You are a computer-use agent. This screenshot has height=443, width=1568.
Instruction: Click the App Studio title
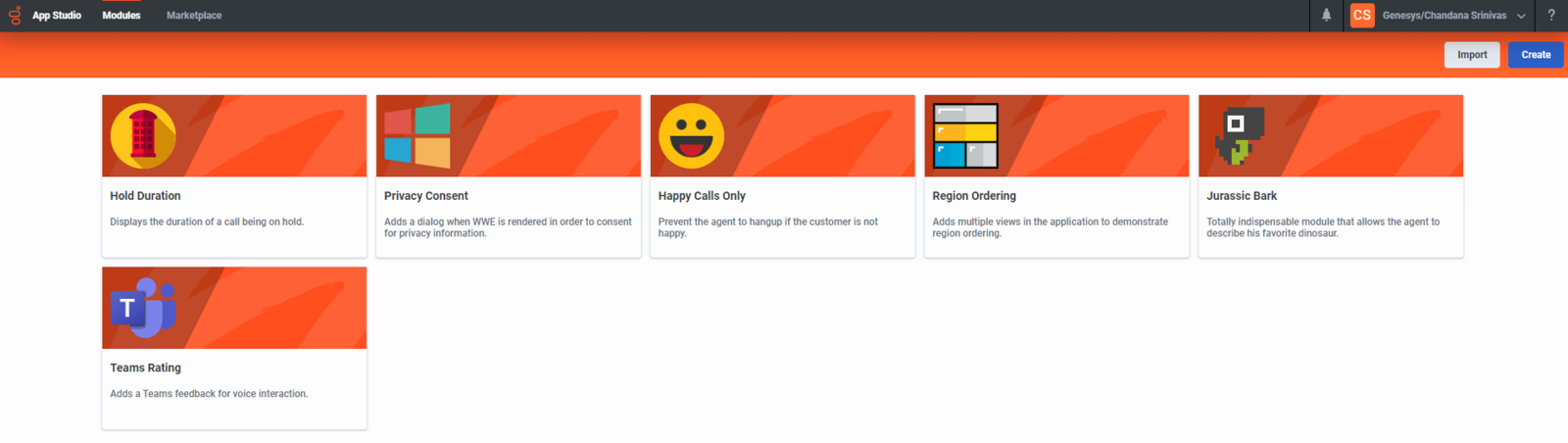click(x=57, y=16)
